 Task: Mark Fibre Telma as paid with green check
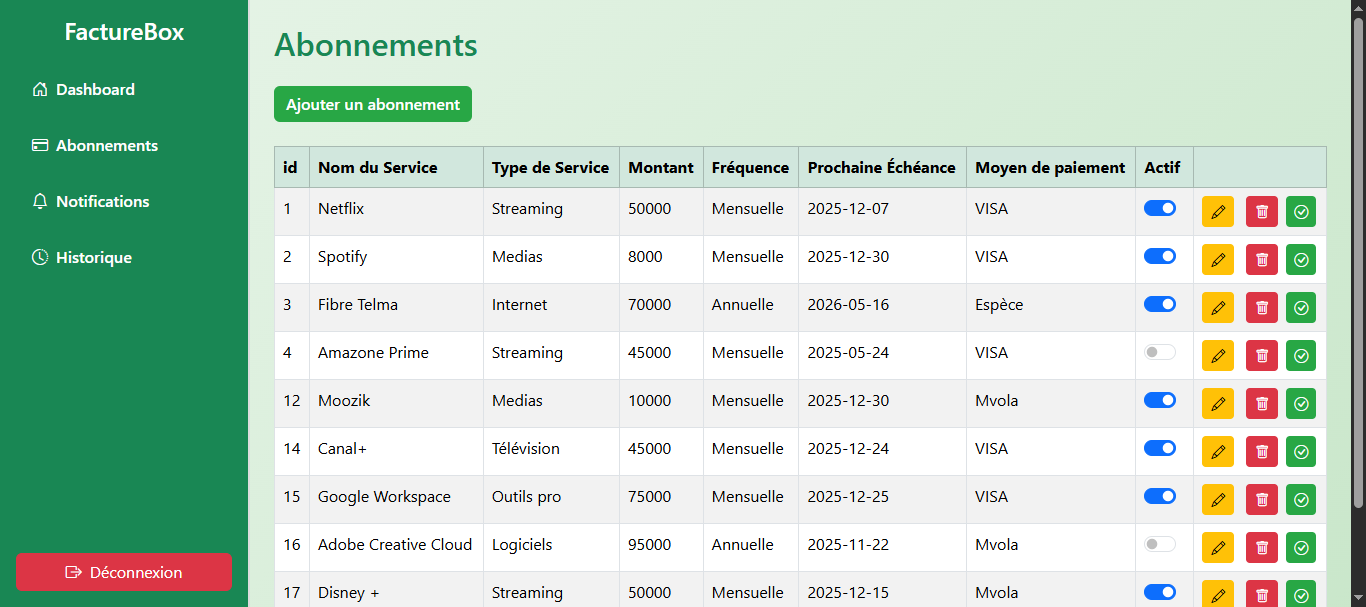point(1301,308)
